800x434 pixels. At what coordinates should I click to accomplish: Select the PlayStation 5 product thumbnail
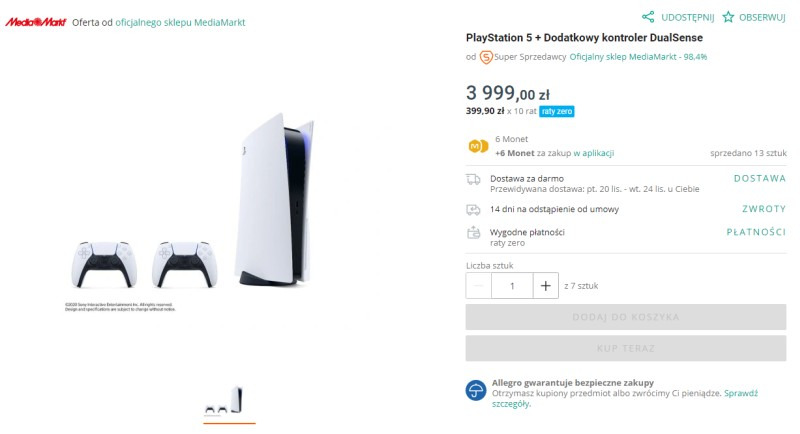coord(228,400)
